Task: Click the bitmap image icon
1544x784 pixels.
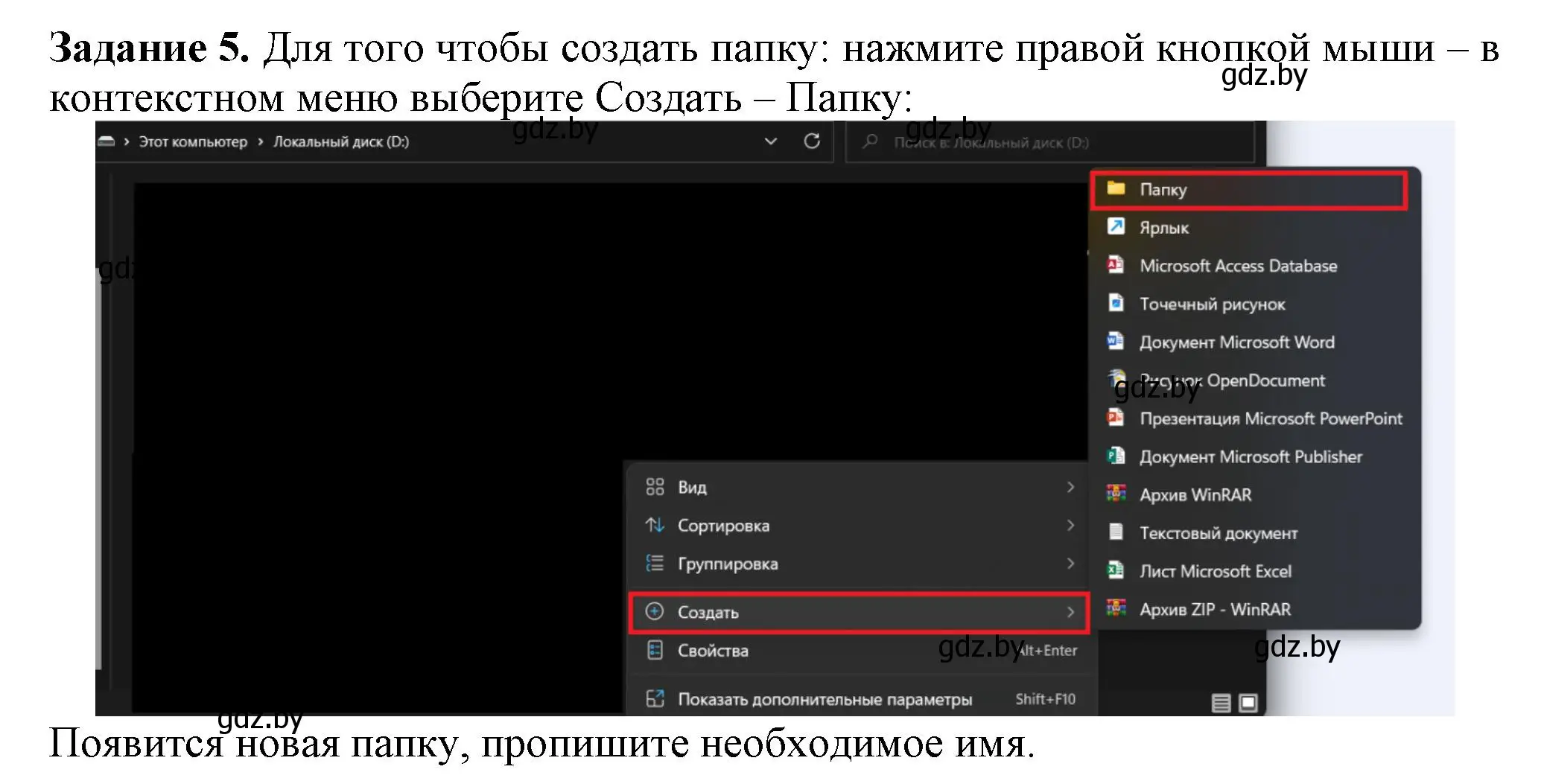Action: 1116,303
